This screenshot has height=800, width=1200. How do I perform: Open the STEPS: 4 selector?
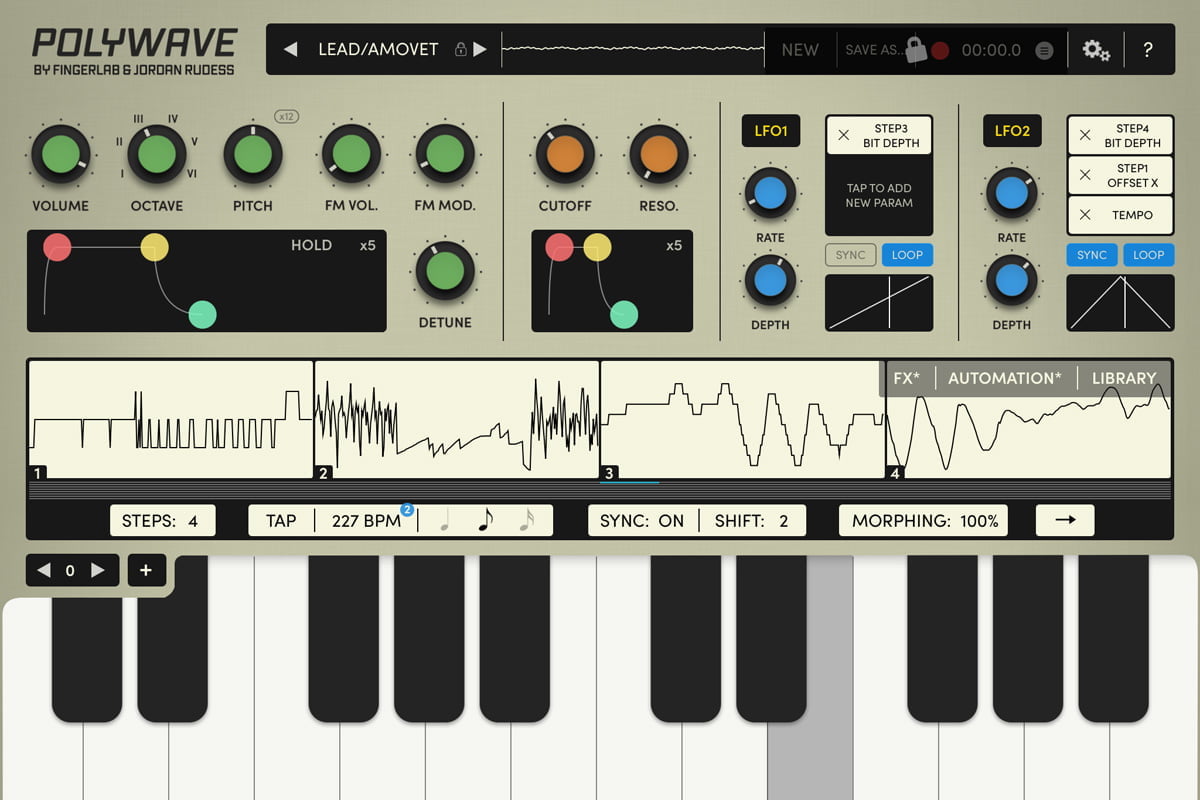tap(162, 521)
